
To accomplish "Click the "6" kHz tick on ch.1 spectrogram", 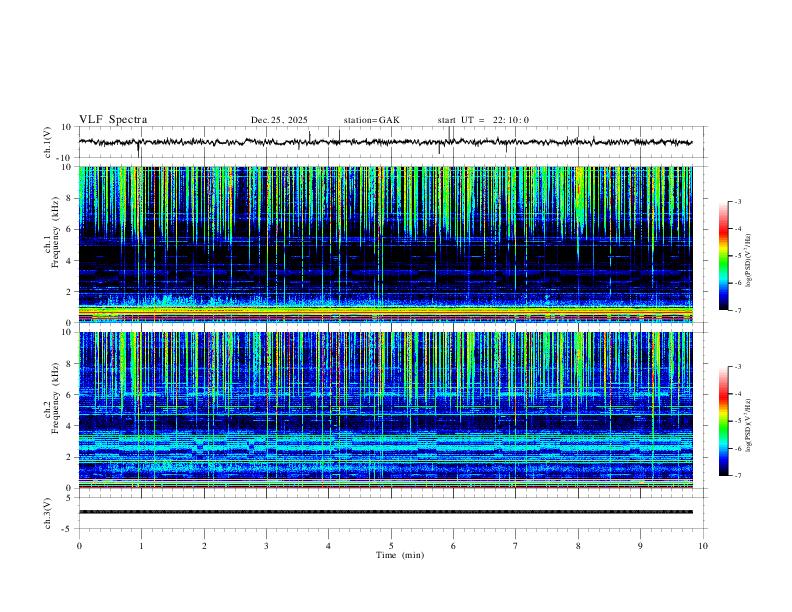I will pyautogui.click(x=70, y=229).
